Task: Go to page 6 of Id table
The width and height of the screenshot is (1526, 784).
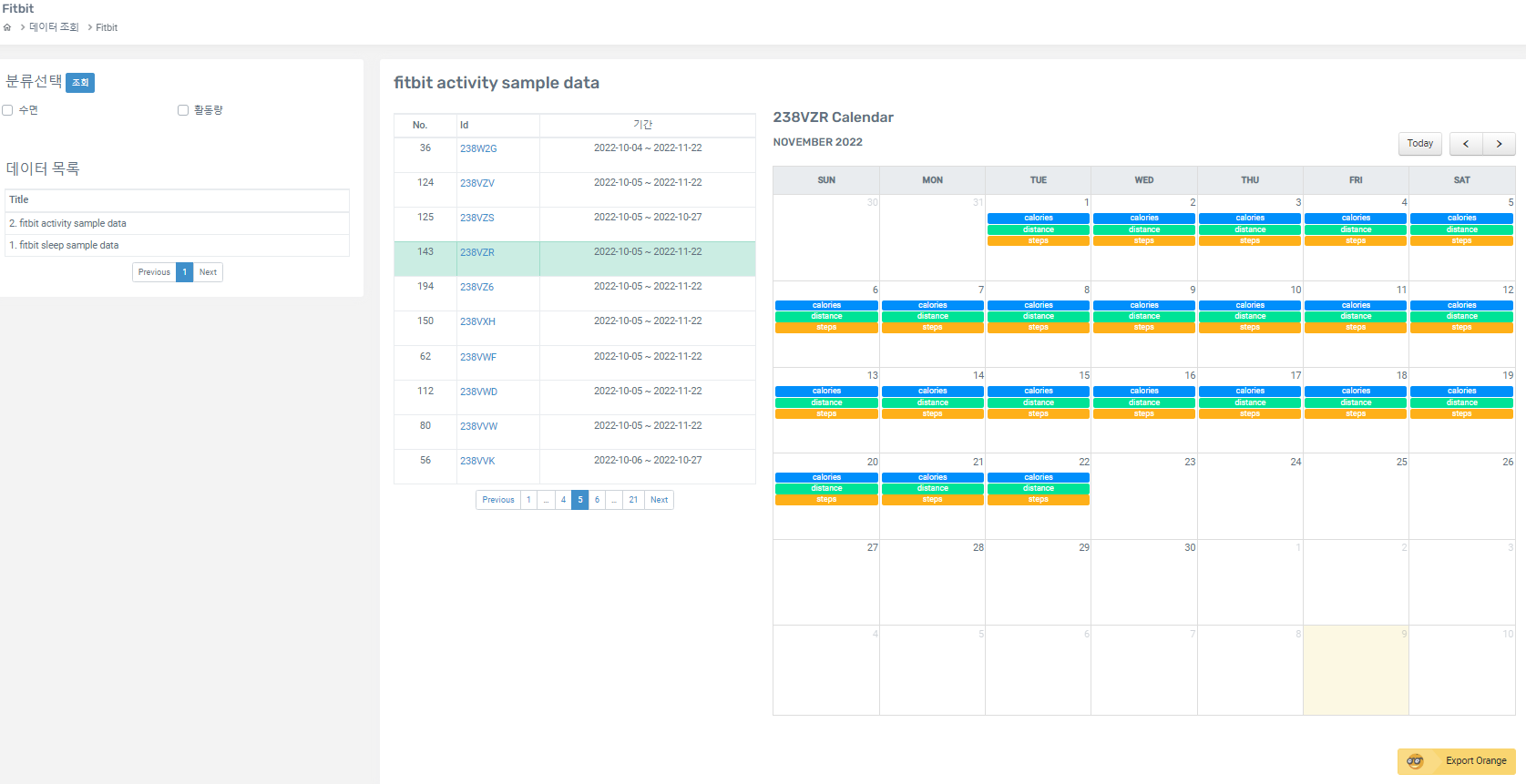Action: click(597, 500)
